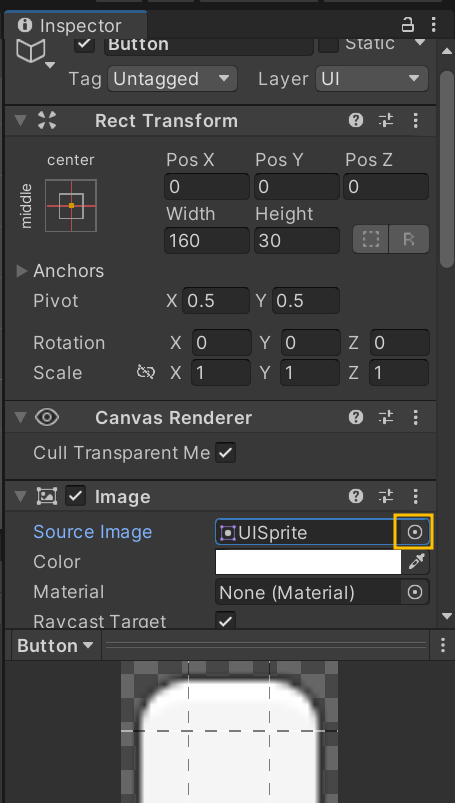Pick color with the eyedropper icon
455x803 pixels.
point(416,562)
